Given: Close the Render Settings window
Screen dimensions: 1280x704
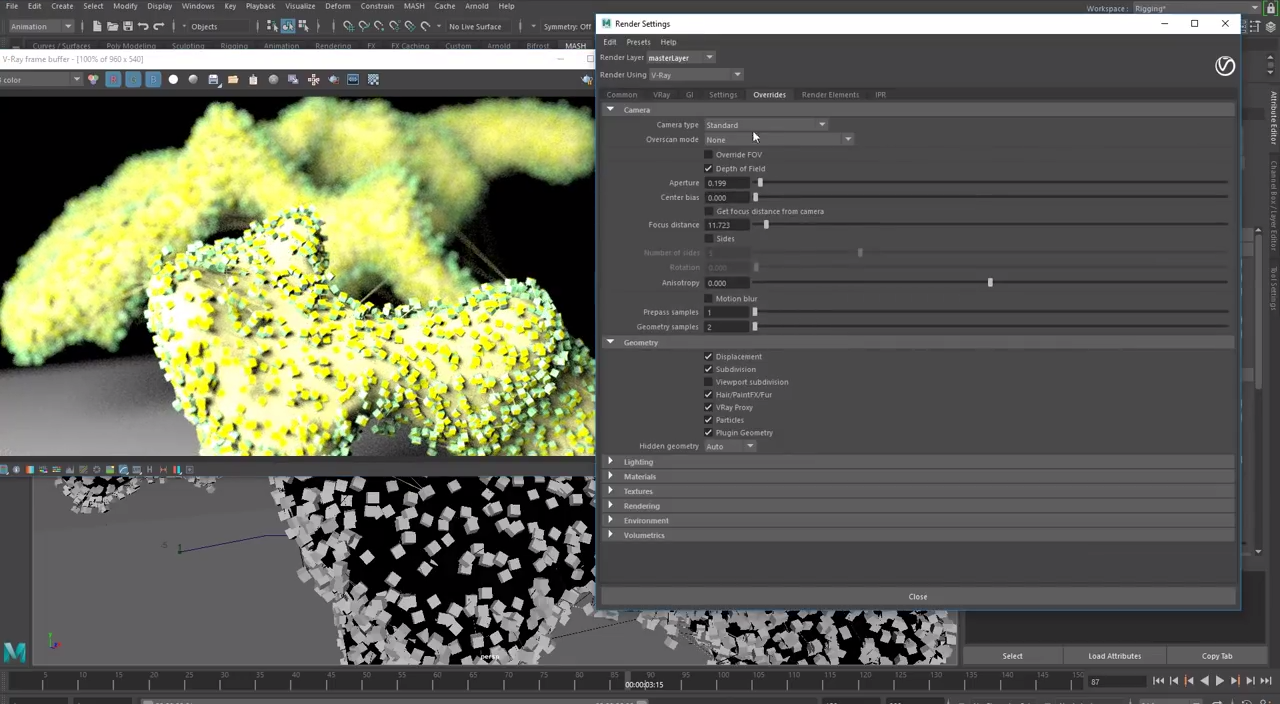Looking at the screenshot, I should click(1225, 23).
